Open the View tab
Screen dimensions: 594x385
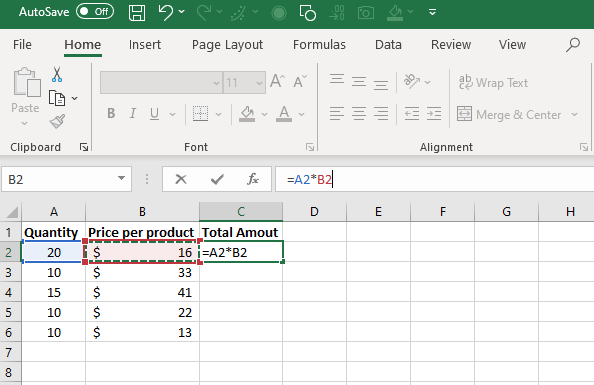point(512,45)
